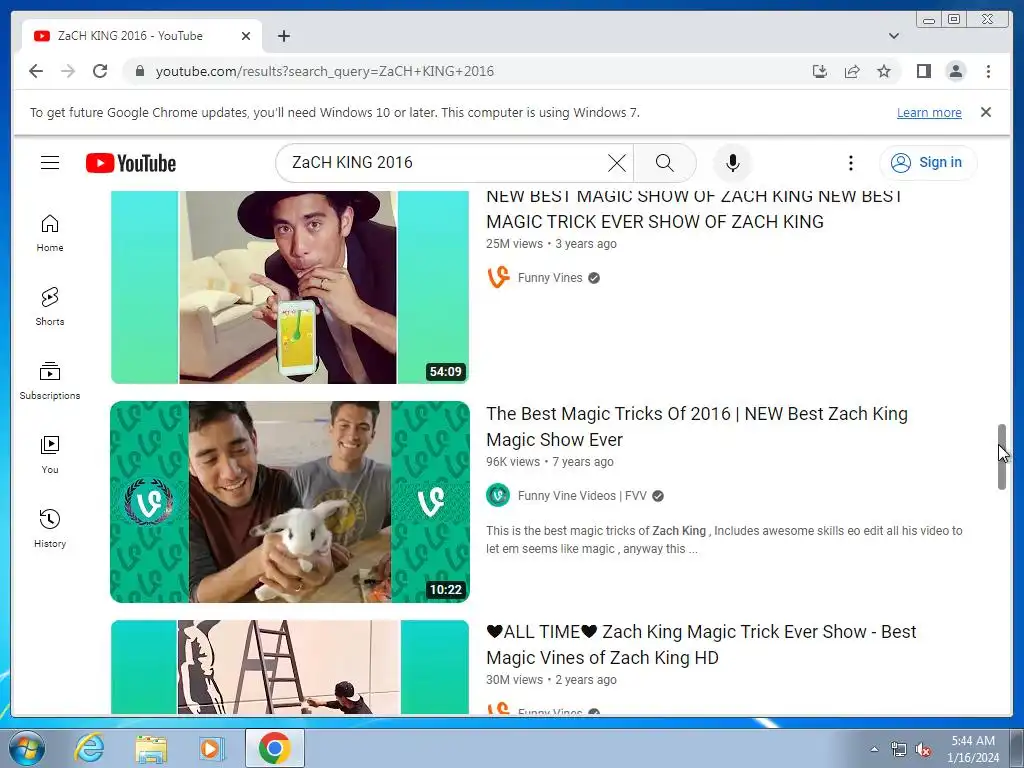Open the taskbar clock 5:44 AM
Image resolution: width=1024 pixels, height=768 pixels.
coord(973,748)
